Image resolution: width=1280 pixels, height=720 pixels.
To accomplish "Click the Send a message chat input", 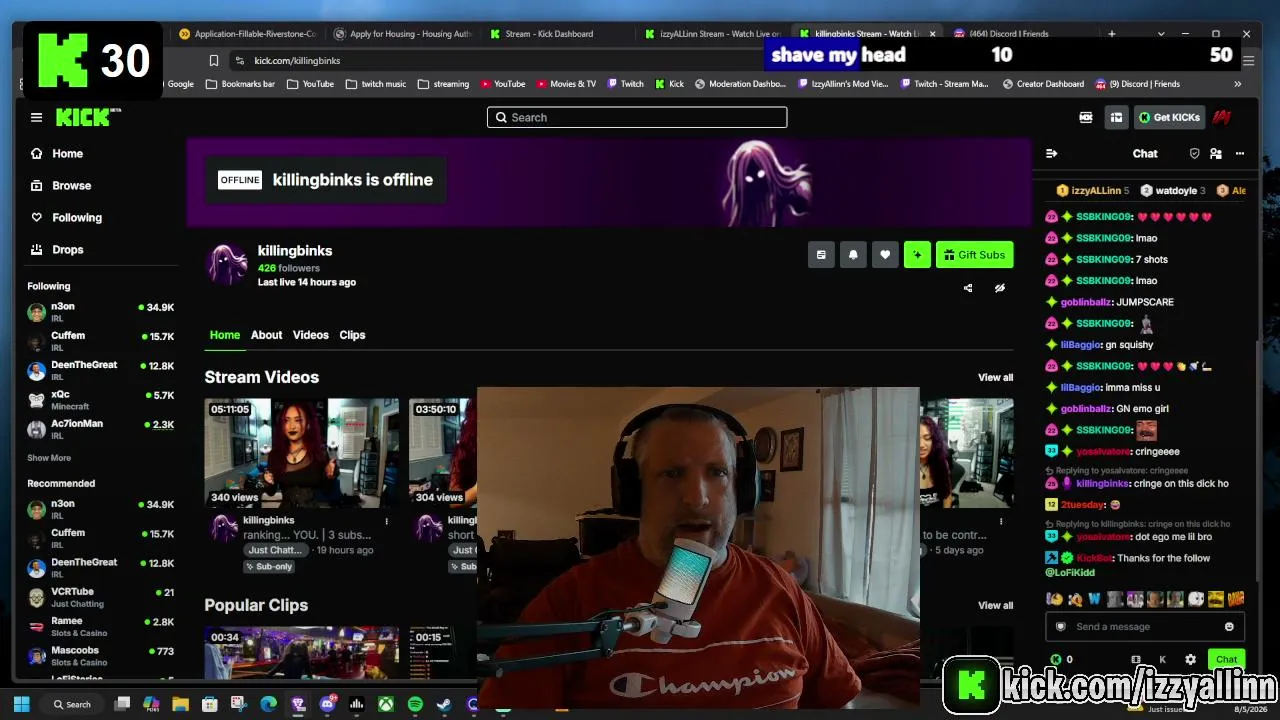I will point(1145,627).
